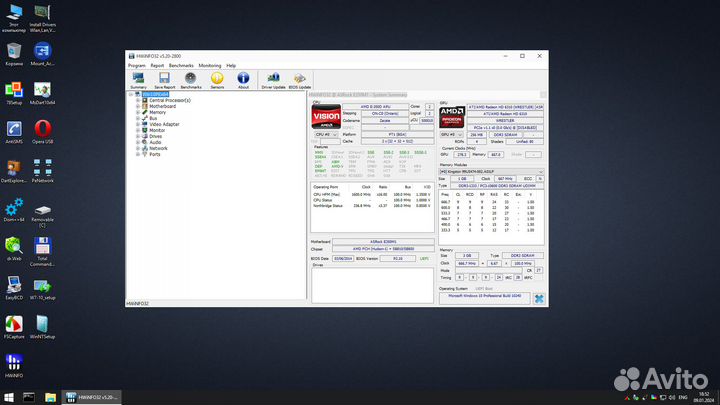Open the FSCapture desktop icon
Screen dimensions: 720x405
pos(14,327)
